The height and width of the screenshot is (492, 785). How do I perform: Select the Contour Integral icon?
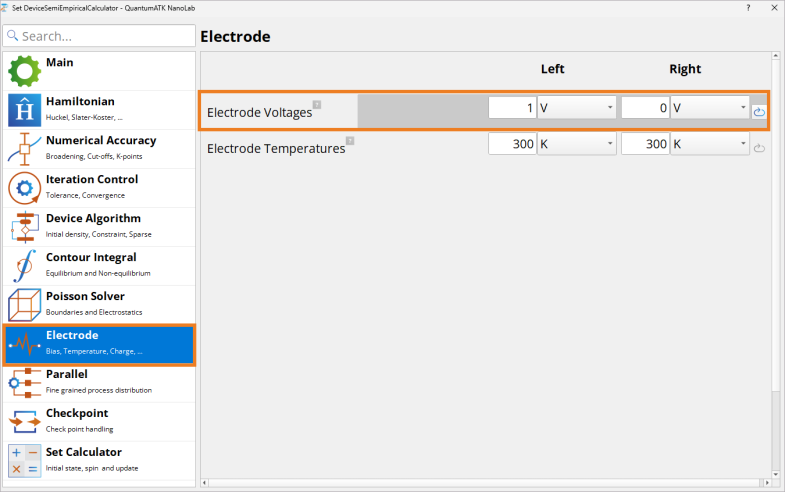click(x=24, y=266)
